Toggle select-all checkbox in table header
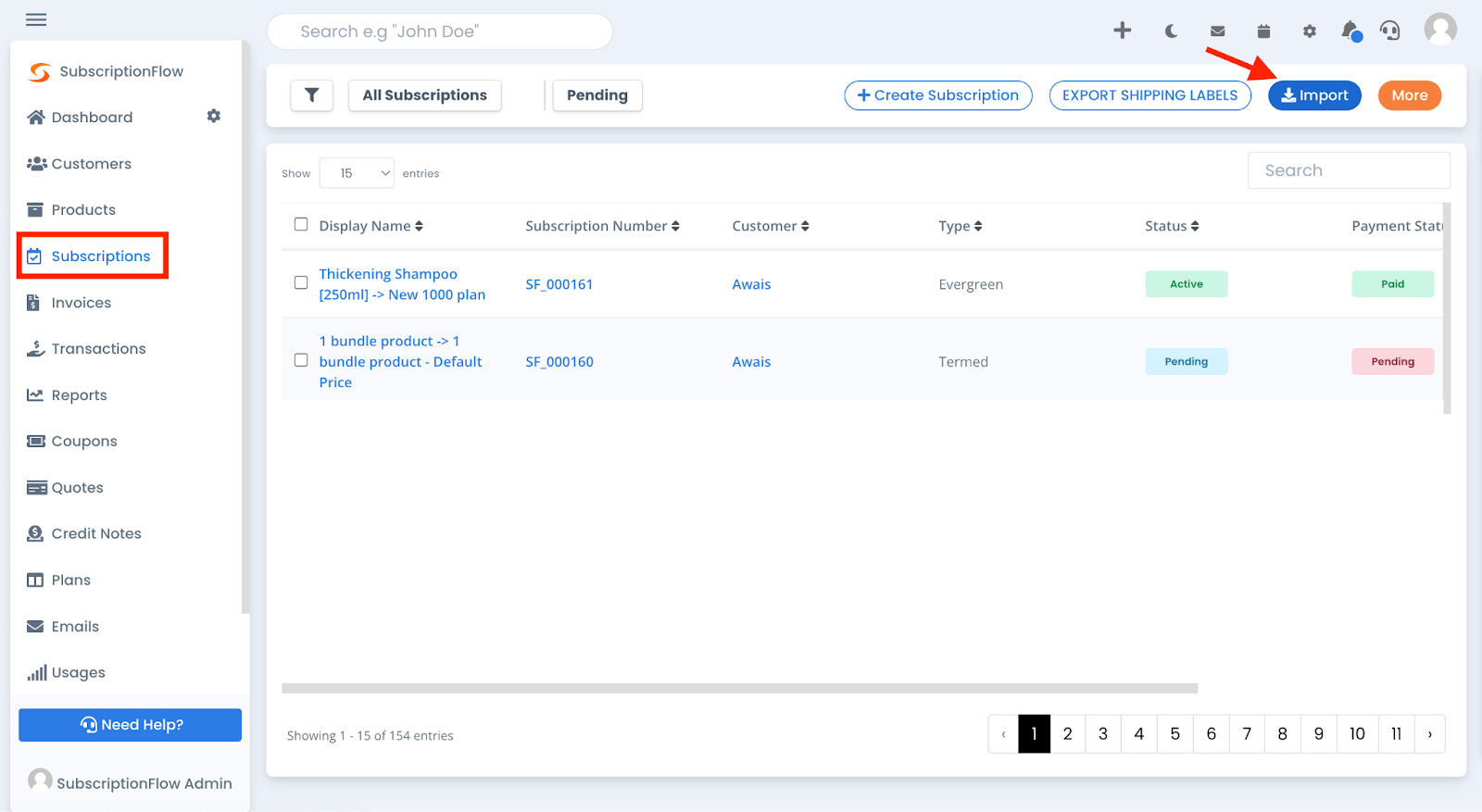The image size is (1482, 812). point(301,224)
